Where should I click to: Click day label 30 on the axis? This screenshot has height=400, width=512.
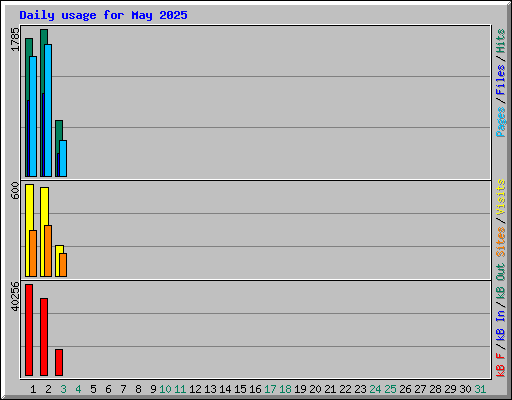click(x=465, y=389)
